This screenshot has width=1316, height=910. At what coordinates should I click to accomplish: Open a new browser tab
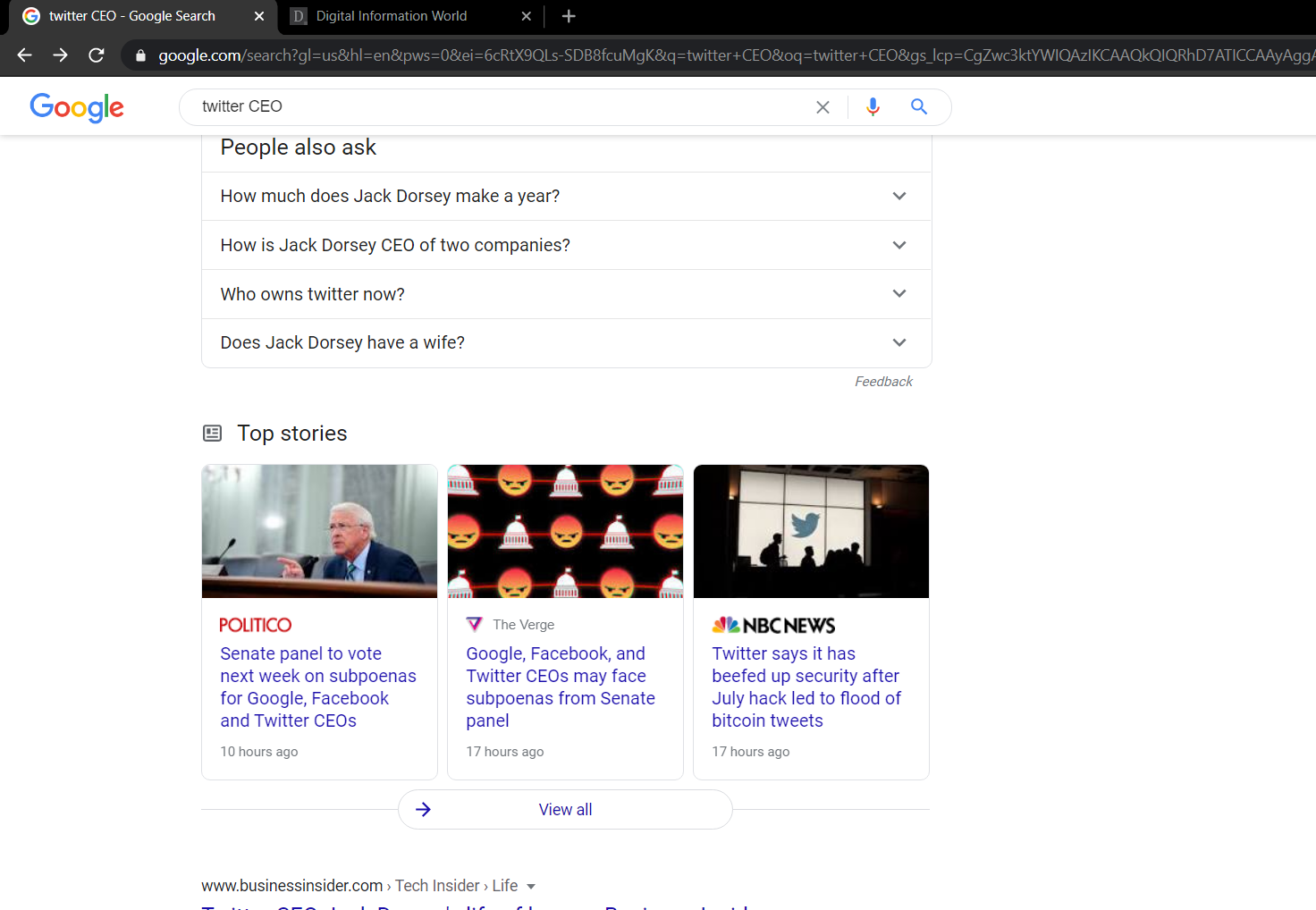pyautogui.click(x=568, y=15)
